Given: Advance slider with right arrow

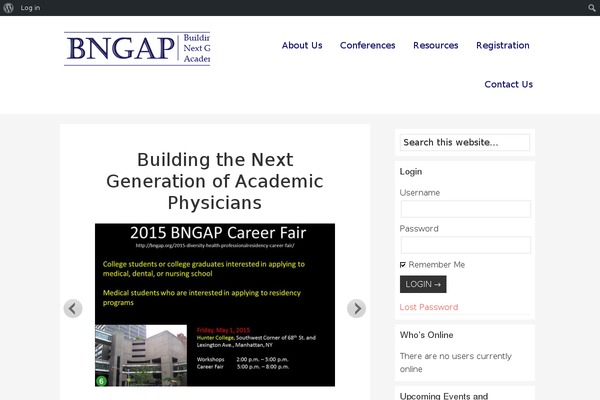Looking at the screenshot, I should click(356, 308).
